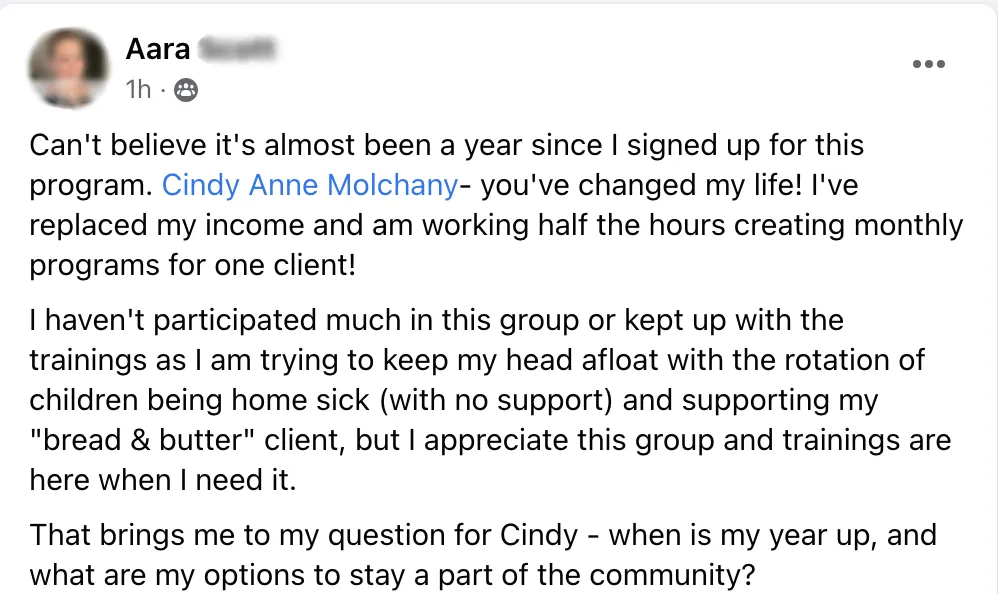
Task: Click the surname "Molchany" in the mention
Action: (393, 185)
